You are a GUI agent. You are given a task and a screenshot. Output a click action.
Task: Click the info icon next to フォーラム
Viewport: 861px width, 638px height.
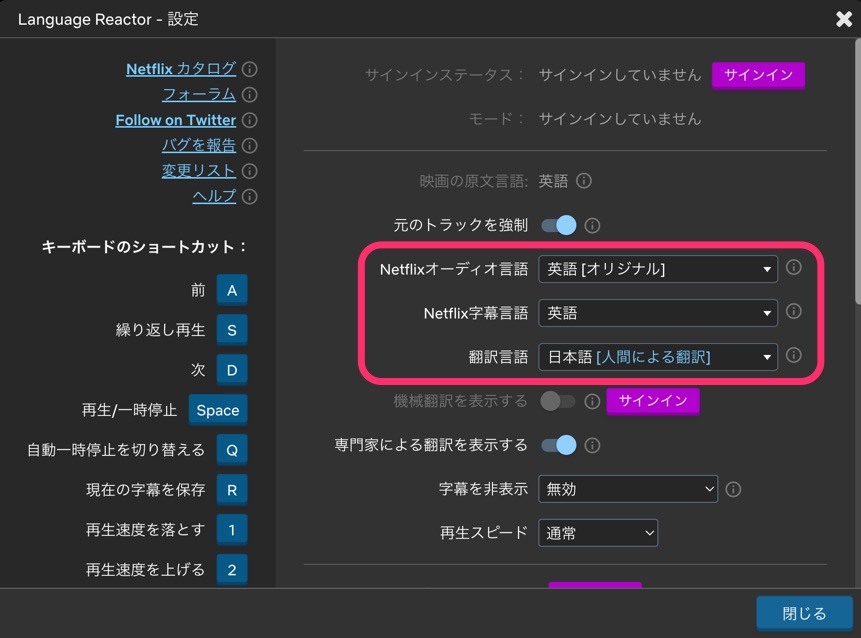pyautogui.click(x=248, y=94)
